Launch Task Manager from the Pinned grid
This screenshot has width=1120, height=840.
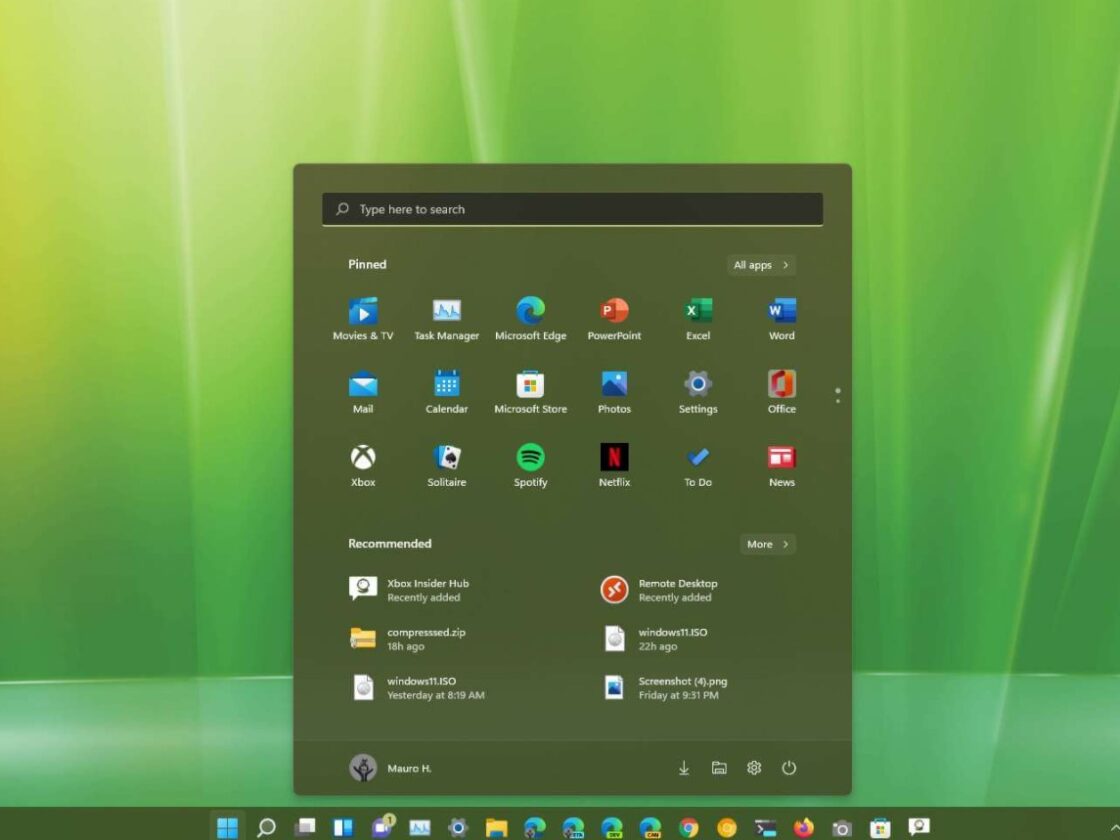coord(446,319)
